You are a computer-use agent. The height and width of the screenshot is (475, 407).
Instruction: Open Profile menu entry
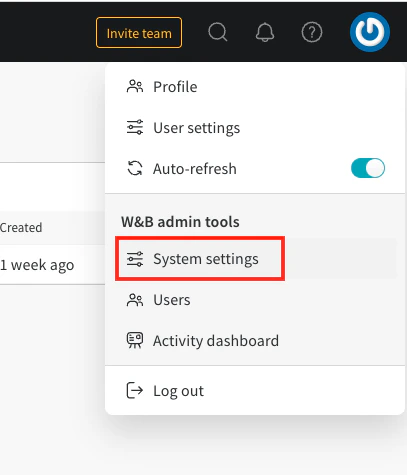point(255,87)
